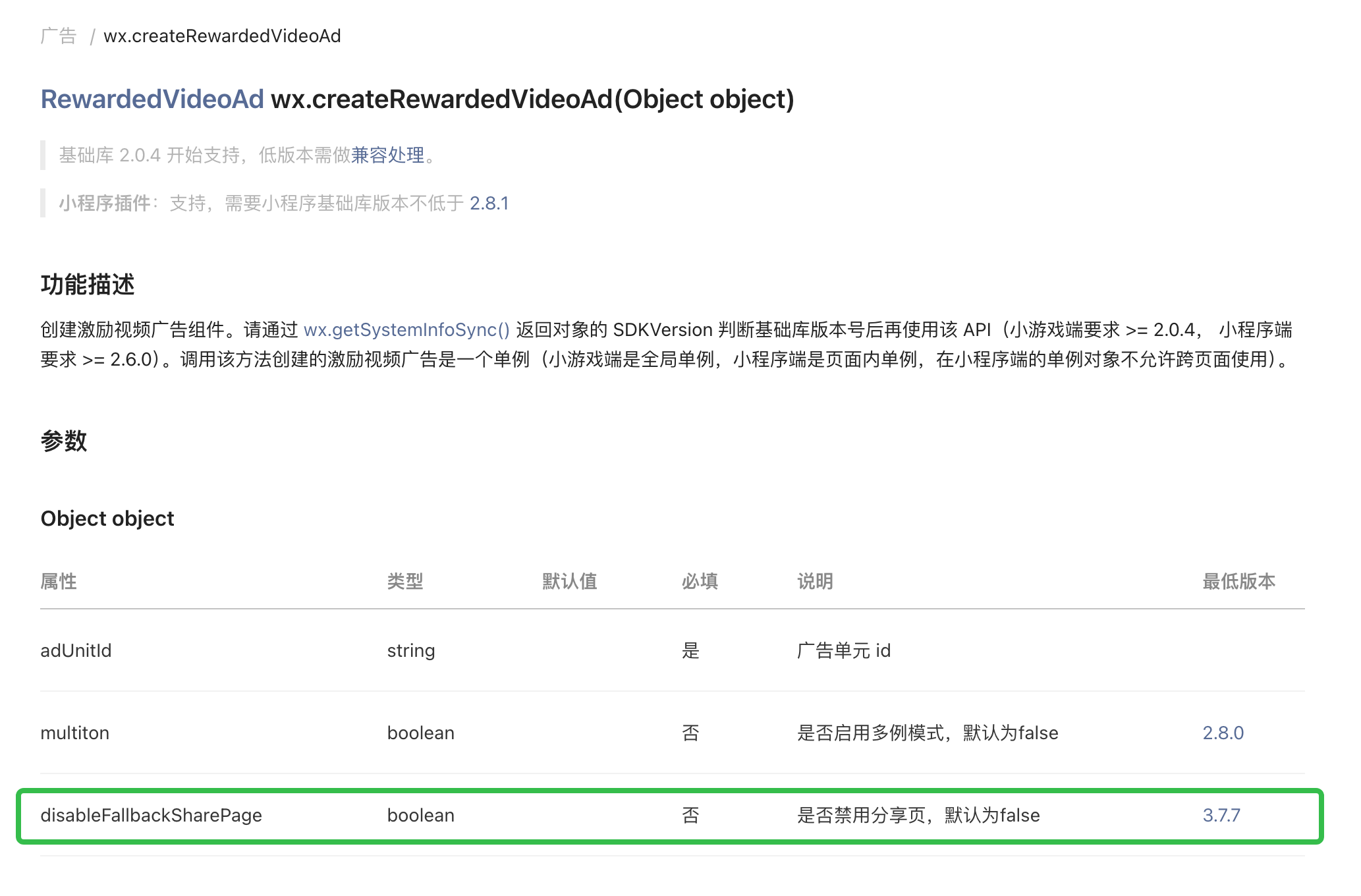Click the 最低版本 column header

(x=1238, y=581)
